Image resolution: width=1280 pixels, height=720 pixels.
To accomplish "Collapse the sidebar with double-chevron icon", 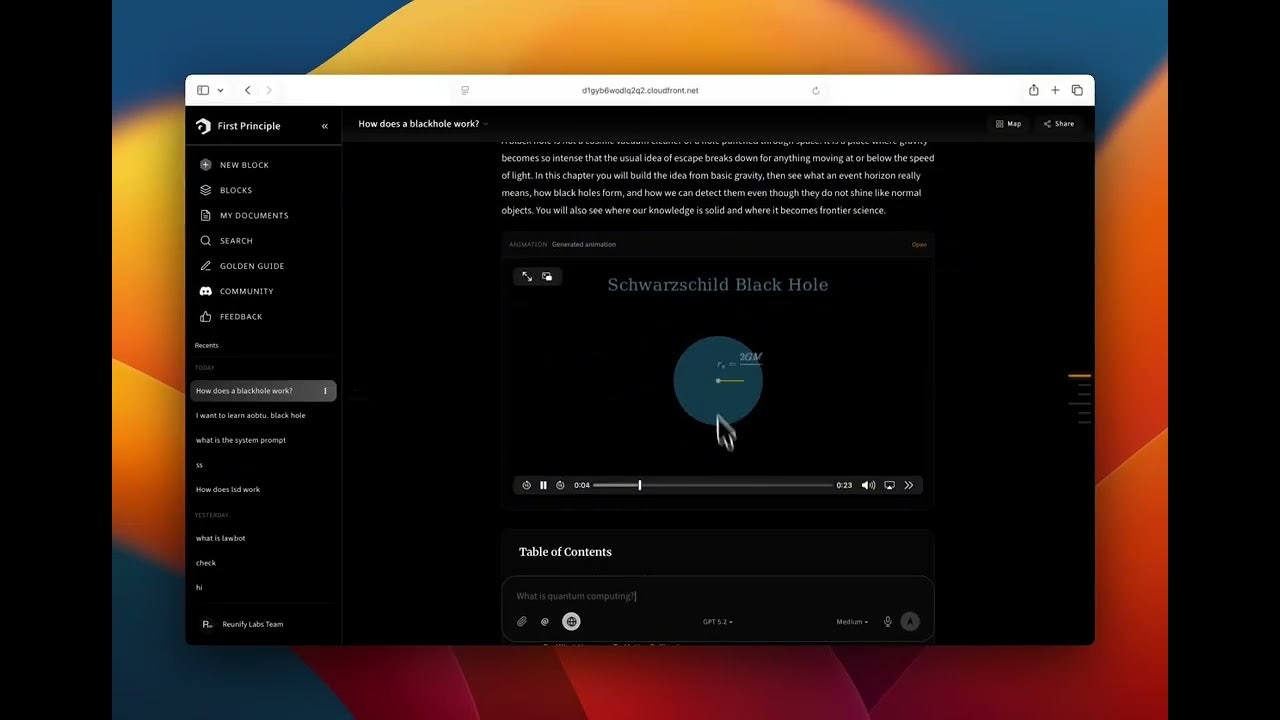I will coord(324,126).
